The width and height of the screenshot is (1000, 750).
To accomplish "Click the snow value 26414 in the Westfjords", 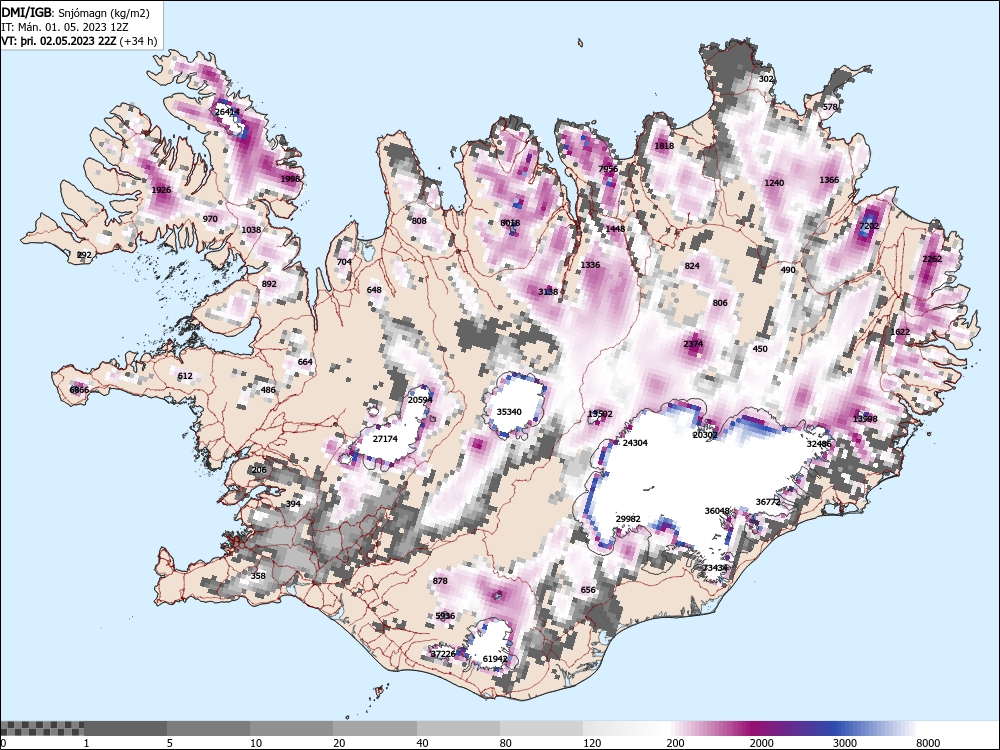I will click(227, 112).
